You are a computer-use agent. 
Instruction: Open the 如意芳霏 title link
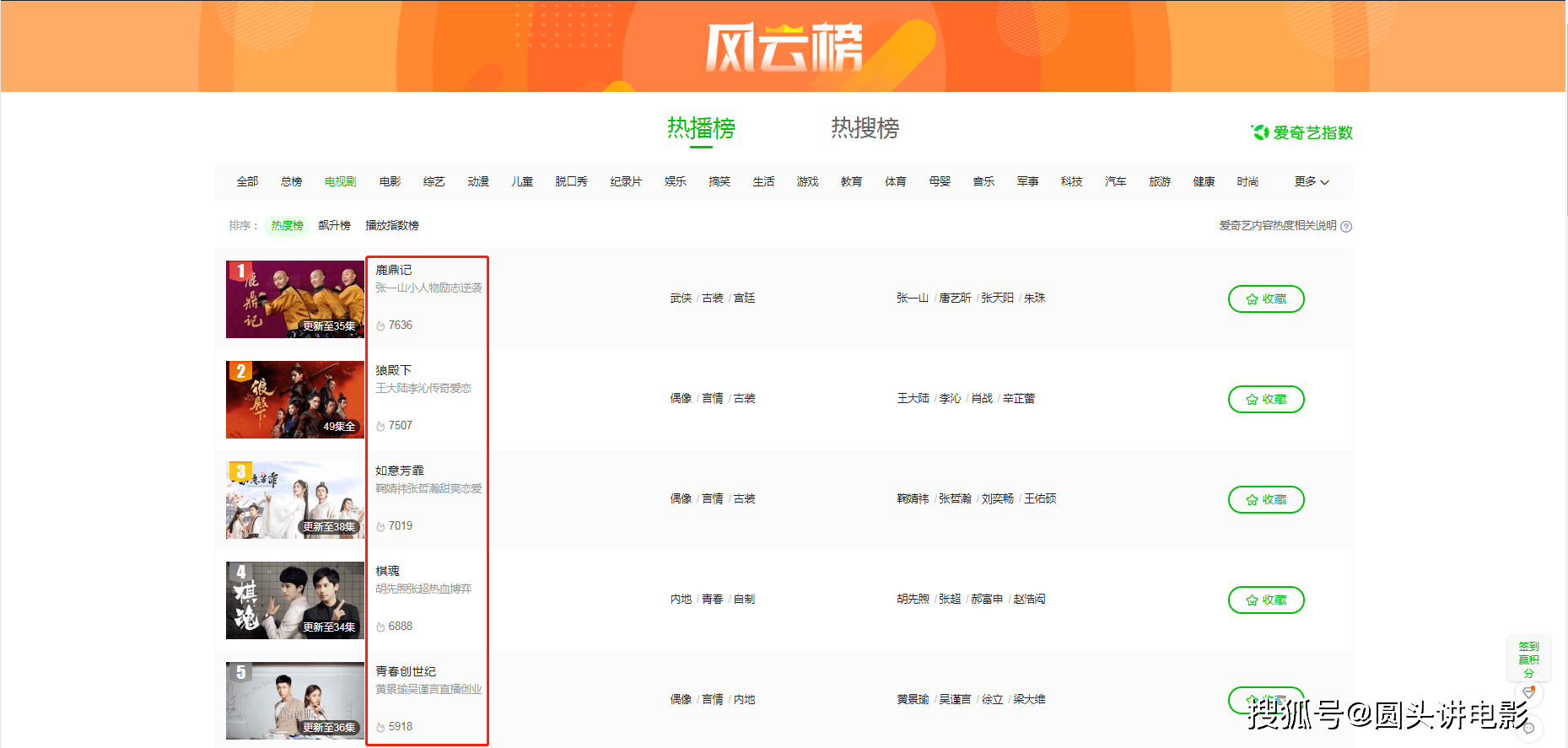point(400,471)
